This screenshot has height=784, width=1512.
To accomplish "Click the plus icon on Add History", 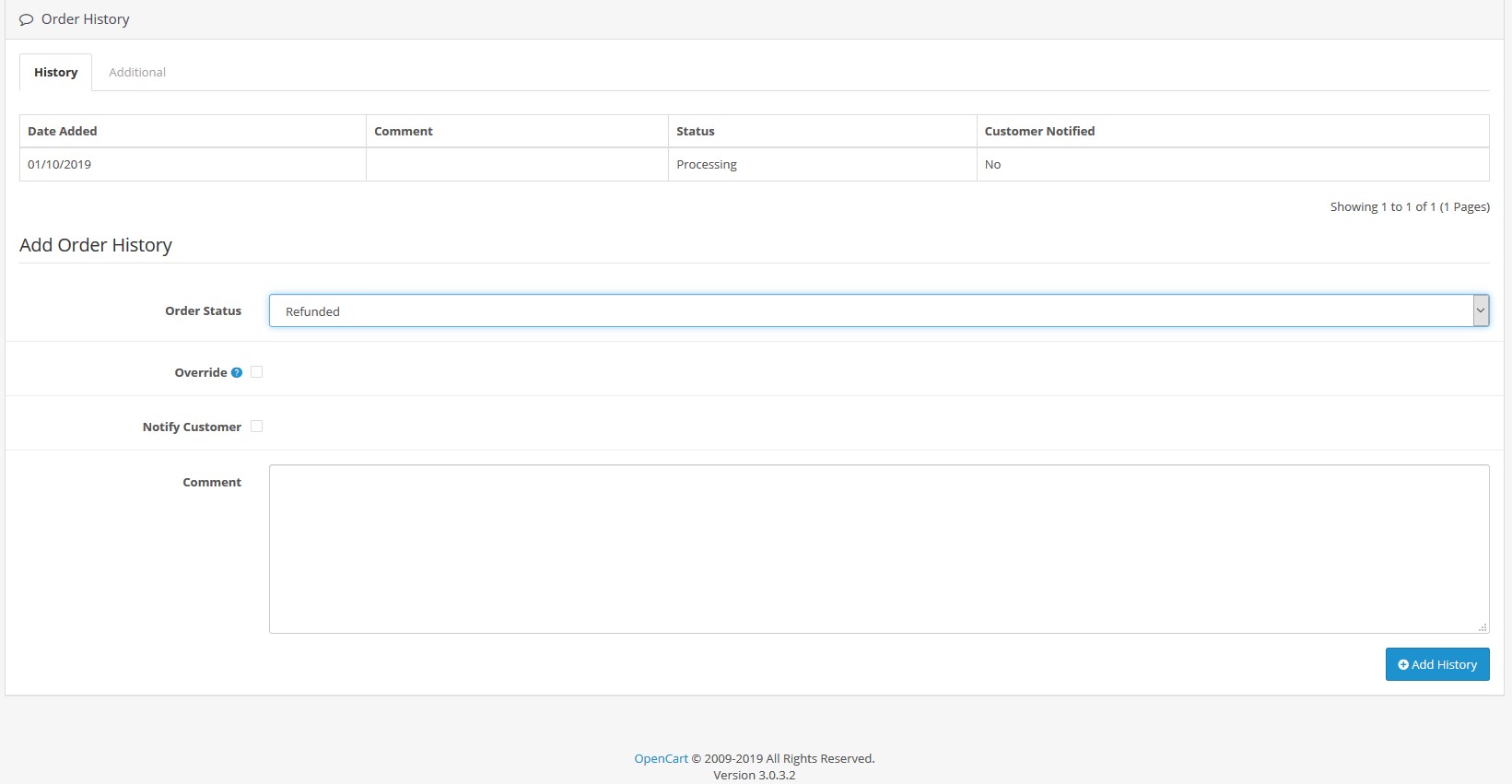I will click(1402, 665).
